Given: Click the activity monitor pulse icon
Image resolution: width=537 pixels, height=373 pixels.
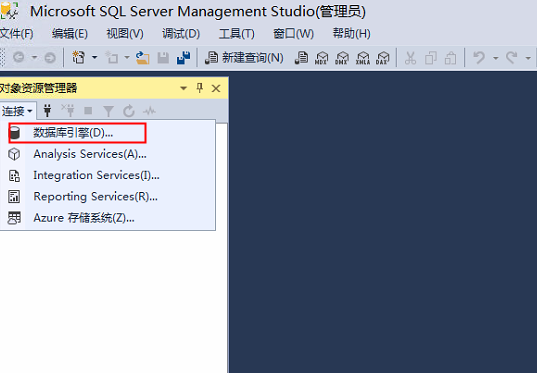Looking at the screenshot, I should pyautogui.click(x=149, y=111).
